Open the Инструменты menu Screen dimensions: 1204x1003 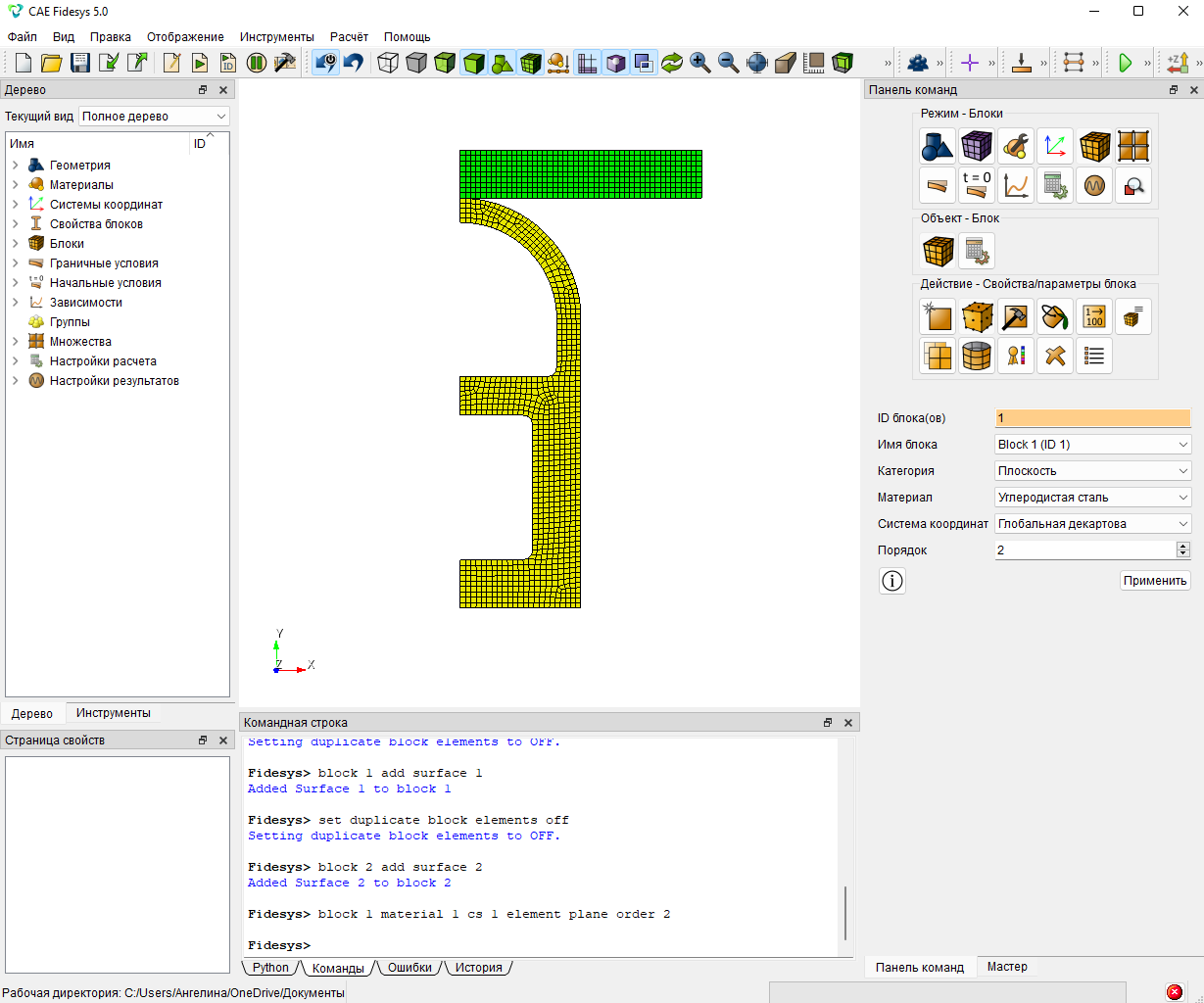(277, 37)
